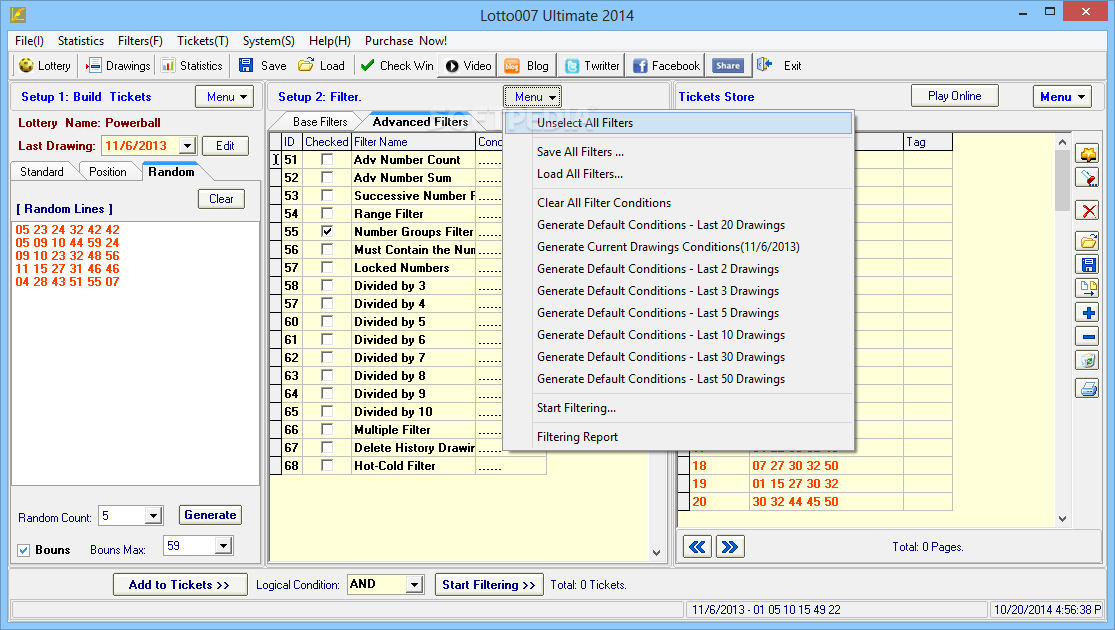The width and height of the screenshot is (1115, 630).
Task: Check the Hot-Cold Filter checkbox
Action: tap(327, 466)
